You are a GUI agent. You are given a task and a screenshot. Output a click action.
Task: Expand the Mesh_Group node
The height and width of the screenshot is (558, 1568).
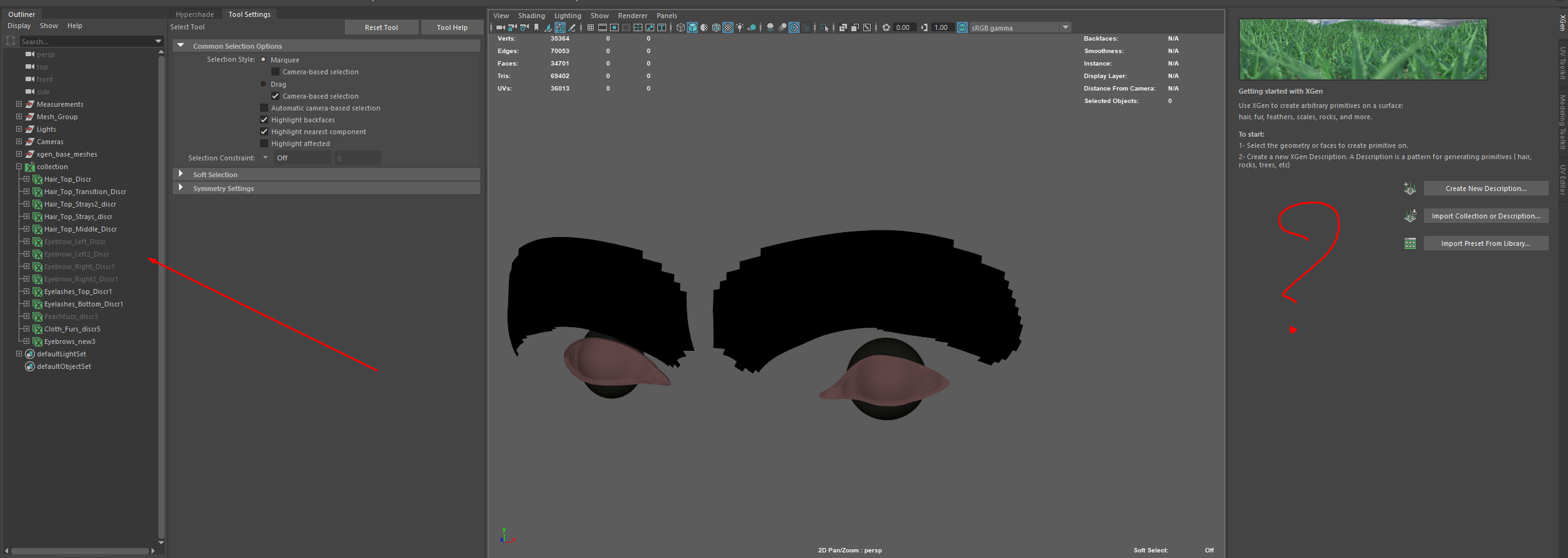tap(19, 117)
